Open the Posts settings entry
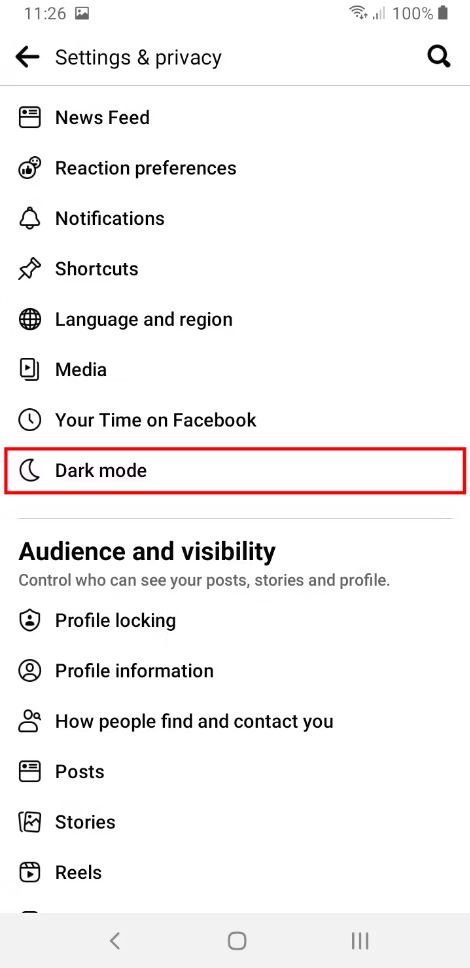The image size is (470, 968). point(235,772)
